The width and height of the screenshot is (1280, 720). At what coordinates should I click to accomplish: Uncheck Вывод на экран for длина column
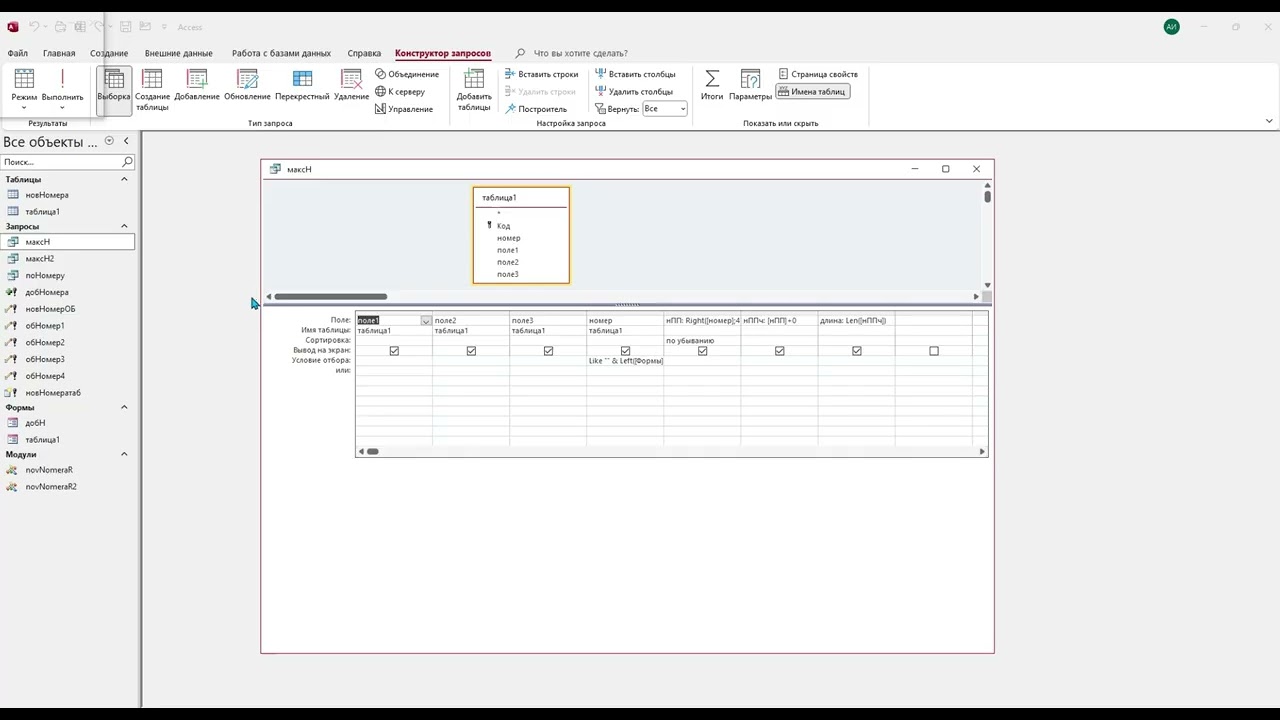tap(857, 351)
